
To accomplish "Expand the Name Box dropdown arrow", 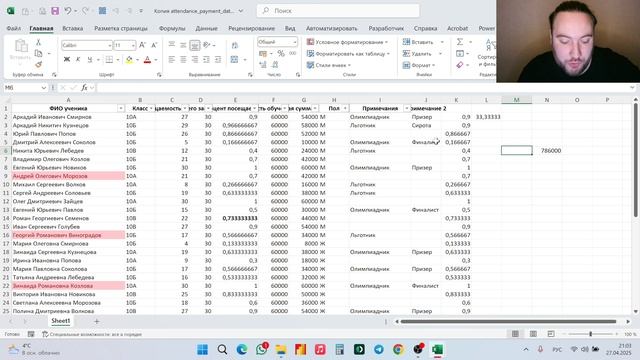I will tap(44, 88).
